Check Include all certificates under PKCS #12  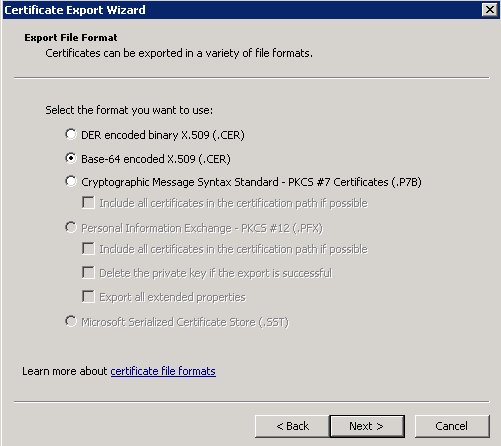click(88, 249)
